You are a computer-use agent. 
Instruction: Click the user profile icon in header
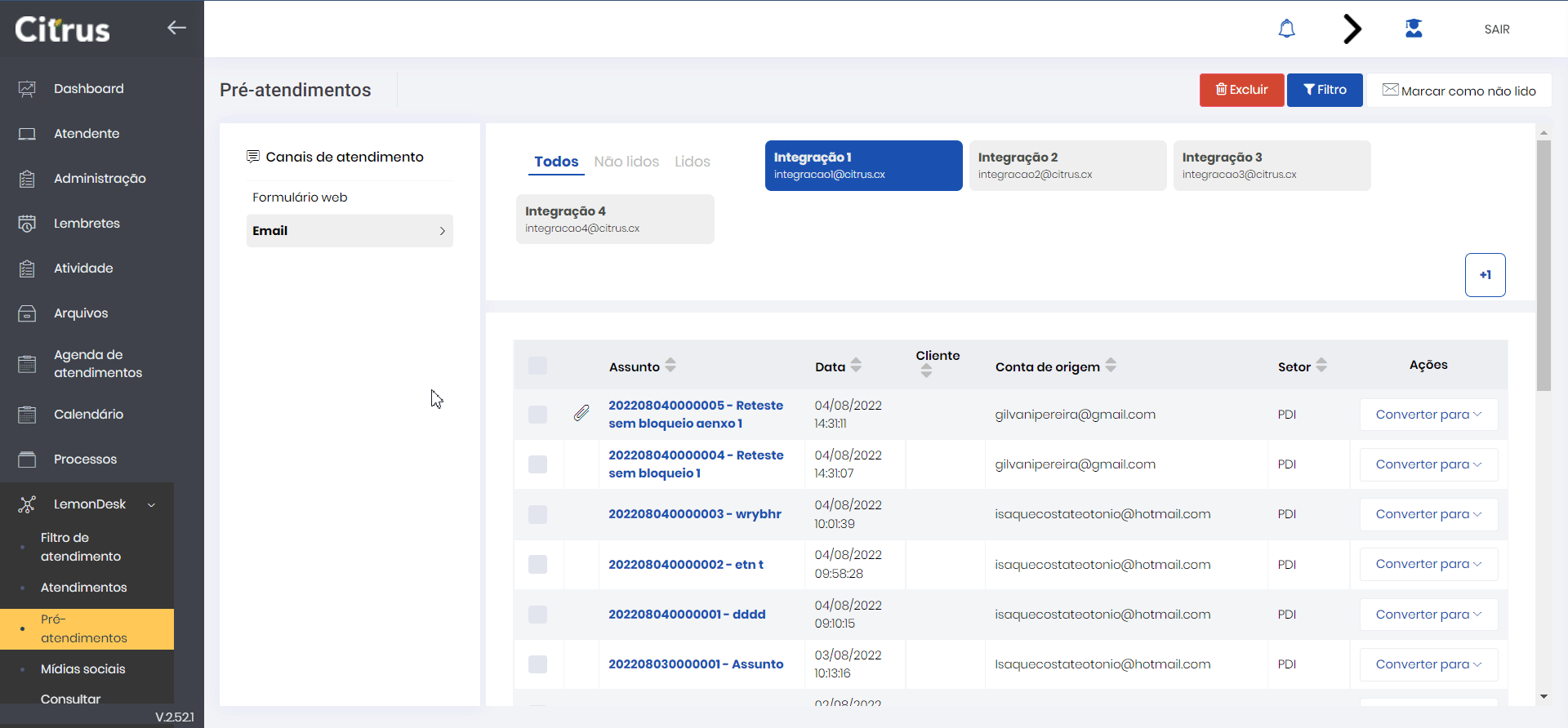coord(1414,29)
